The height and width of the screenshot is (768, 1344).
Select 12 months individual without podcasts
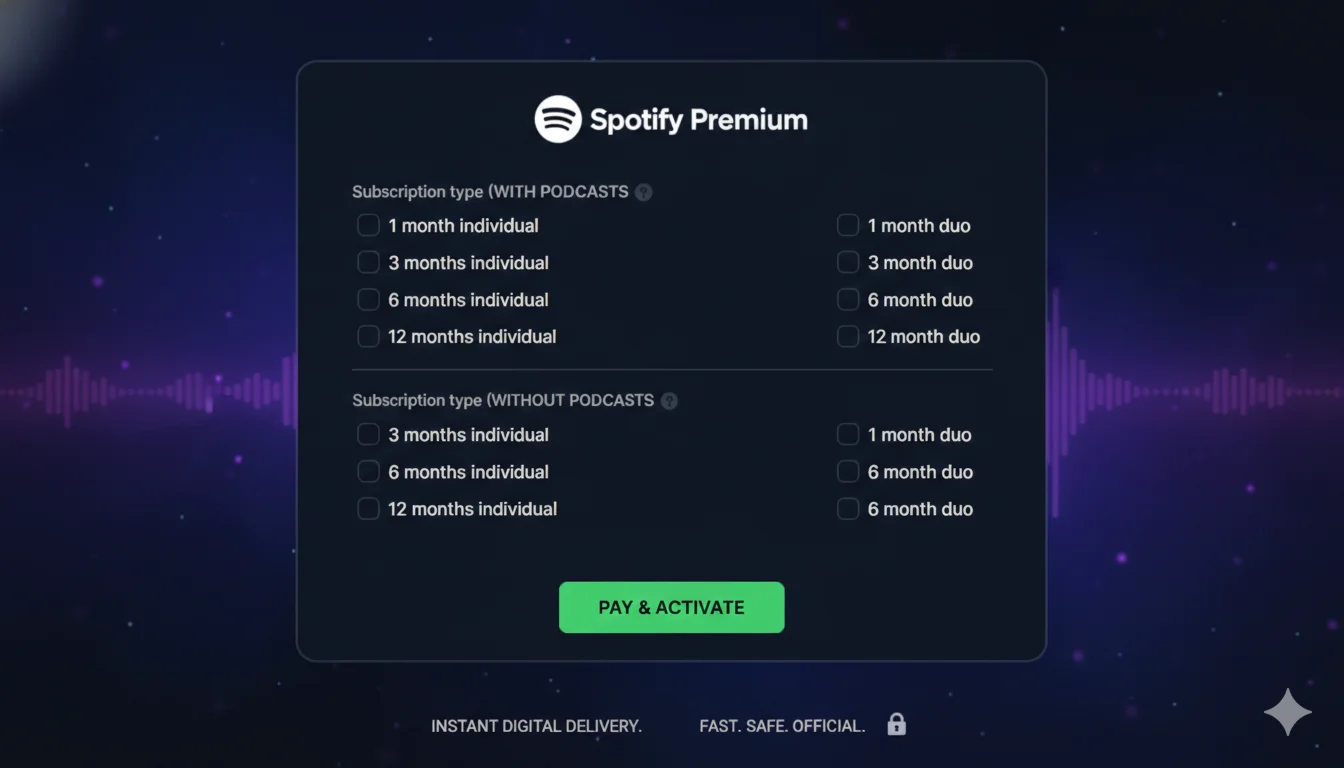(x=368, y=508)
